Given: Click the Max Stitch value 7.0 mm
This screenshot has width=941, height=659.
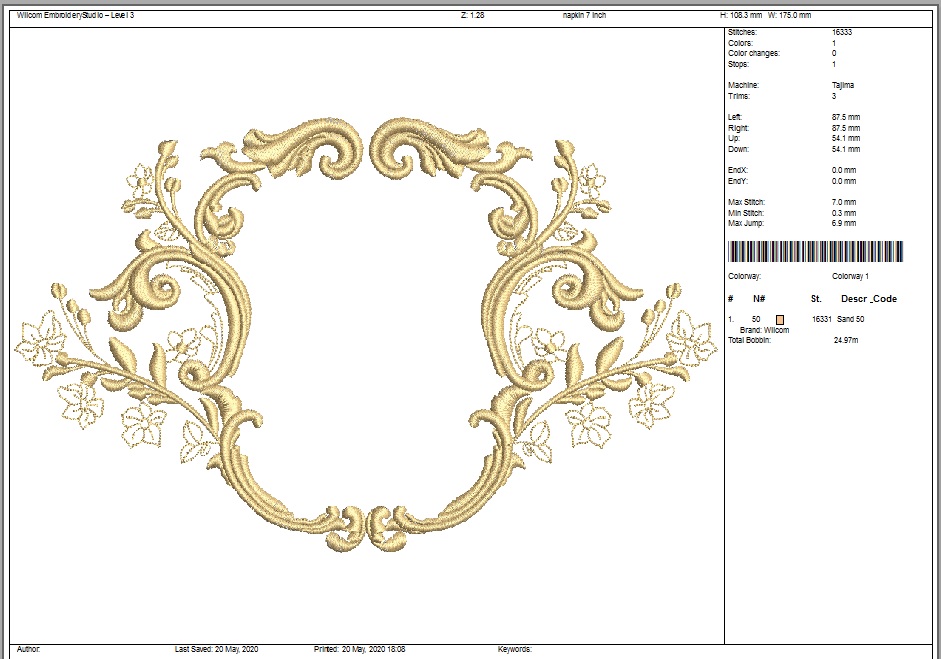Looking at the screenshot, I should click(843, 203).
